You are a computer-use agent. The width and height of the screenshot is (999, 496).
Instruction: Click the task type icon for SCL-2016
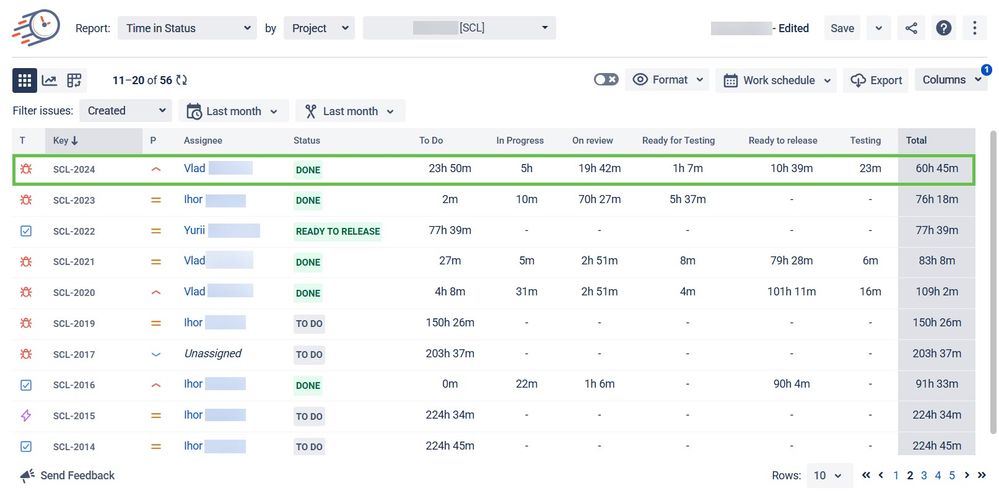tap(25, 385)
